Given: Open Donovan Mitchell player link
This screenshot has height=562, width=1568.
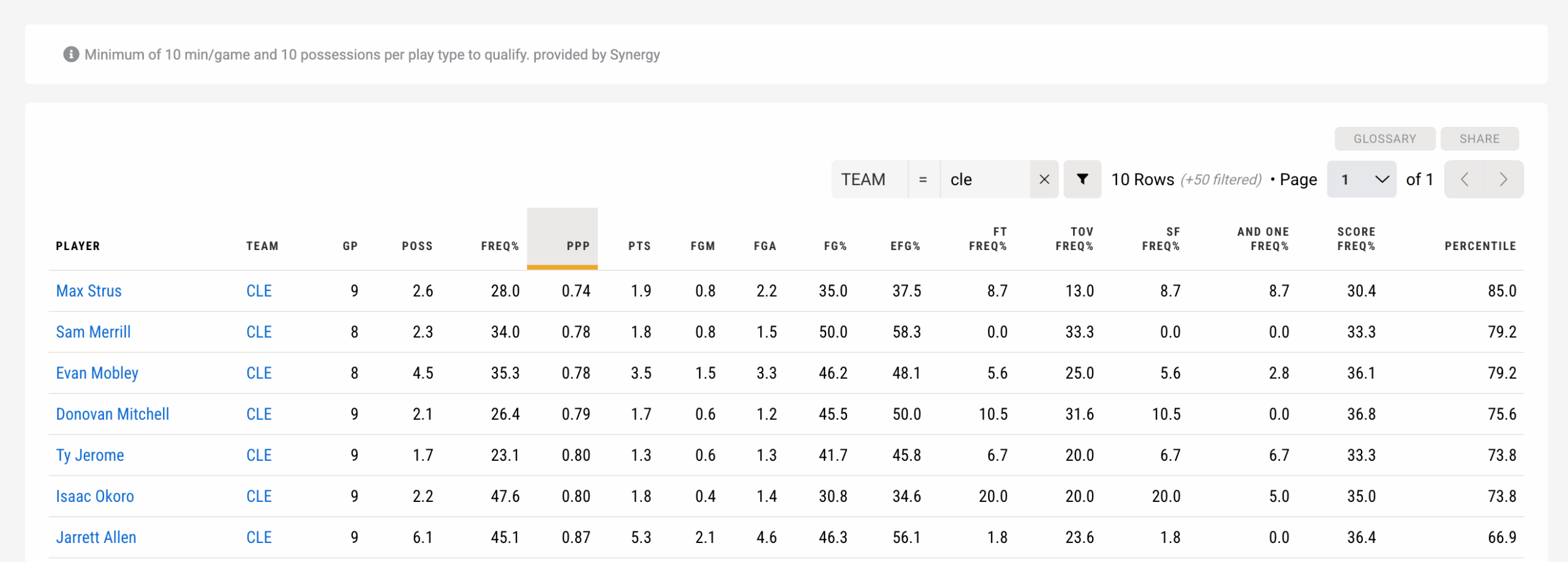Looking at the screenshot, I should coord(113,414).
